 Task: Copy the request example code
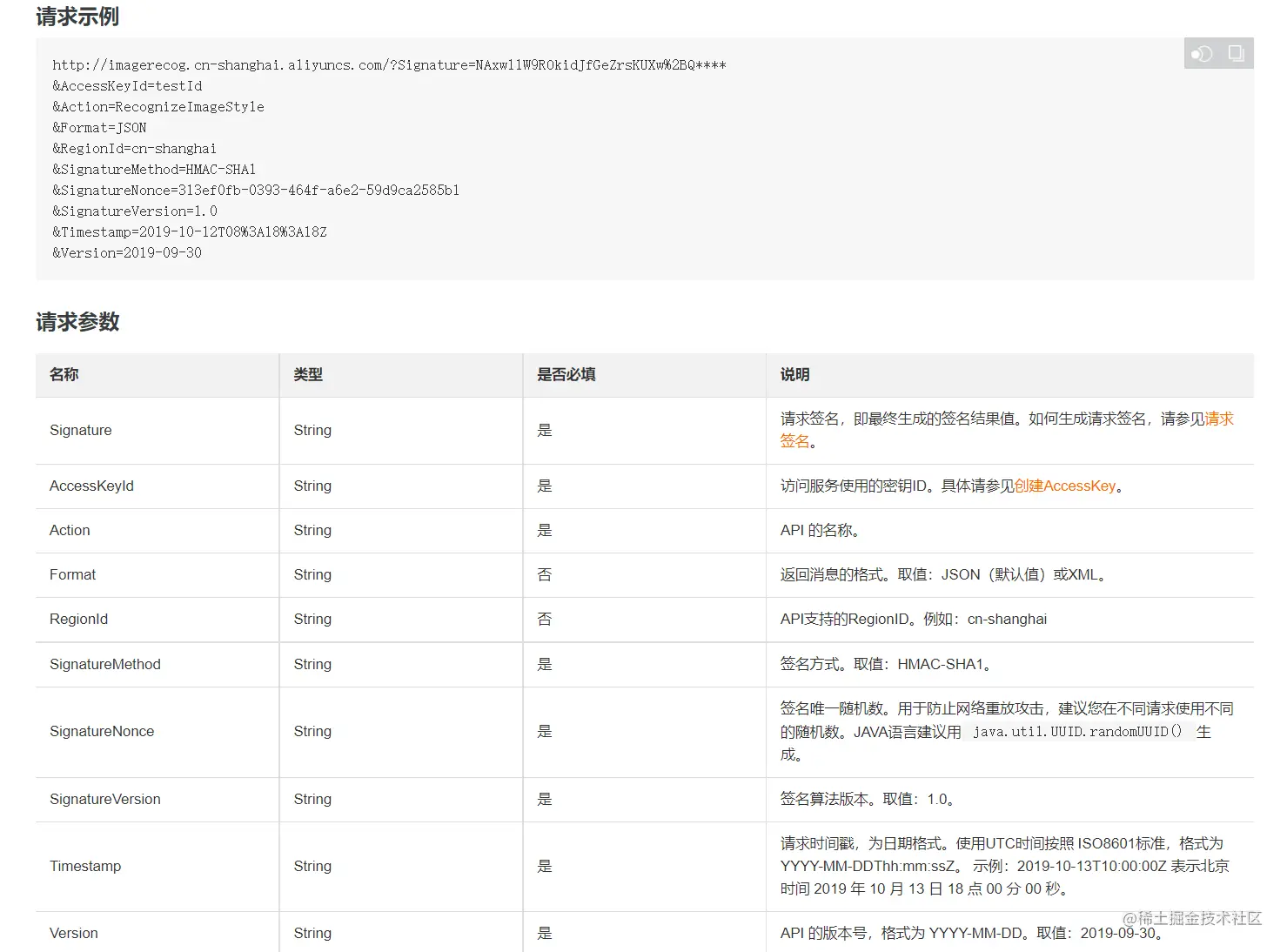coord(1236,53)
